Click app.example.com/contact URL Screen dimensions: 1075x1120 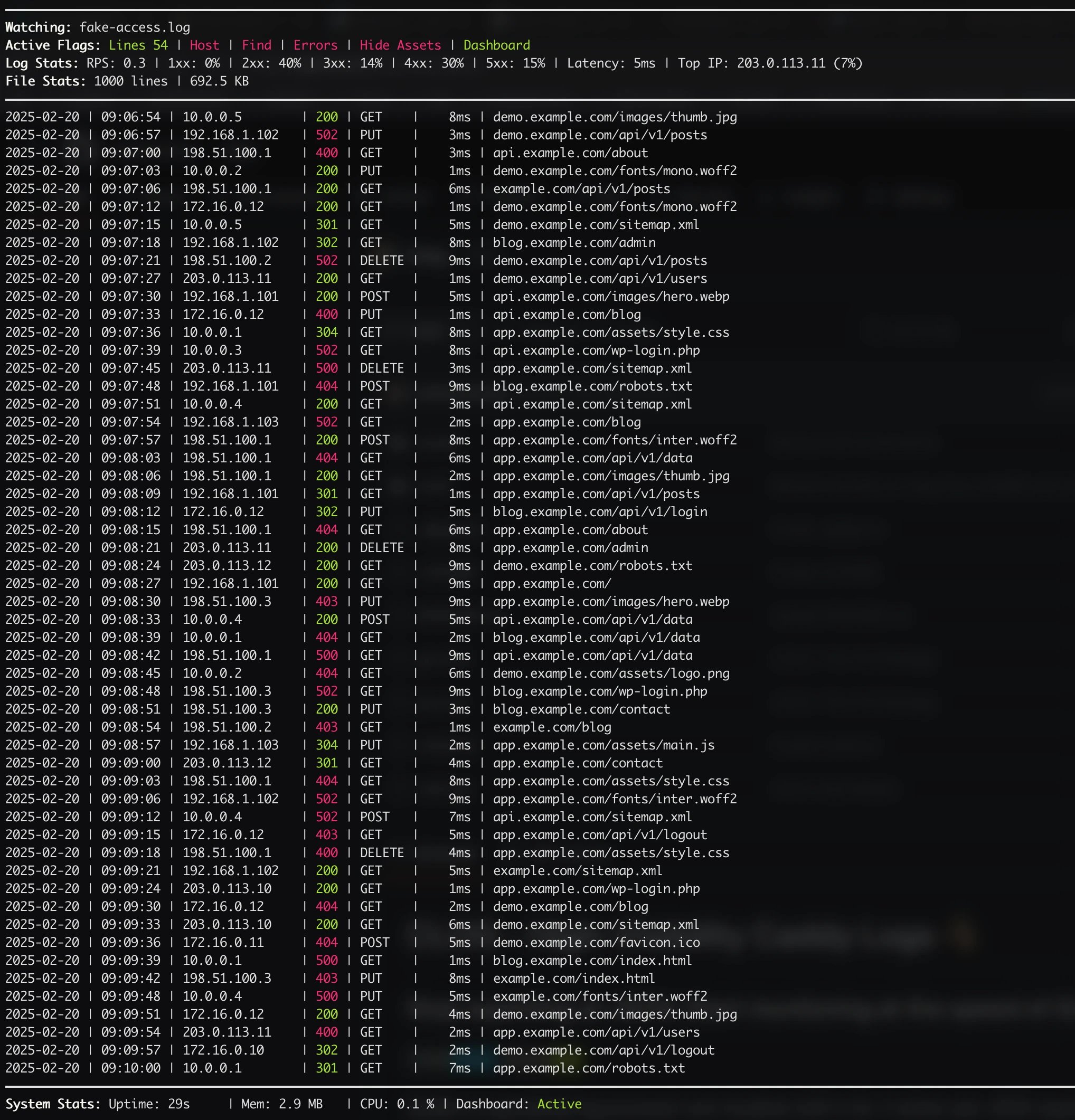click(x=578, y=763)
